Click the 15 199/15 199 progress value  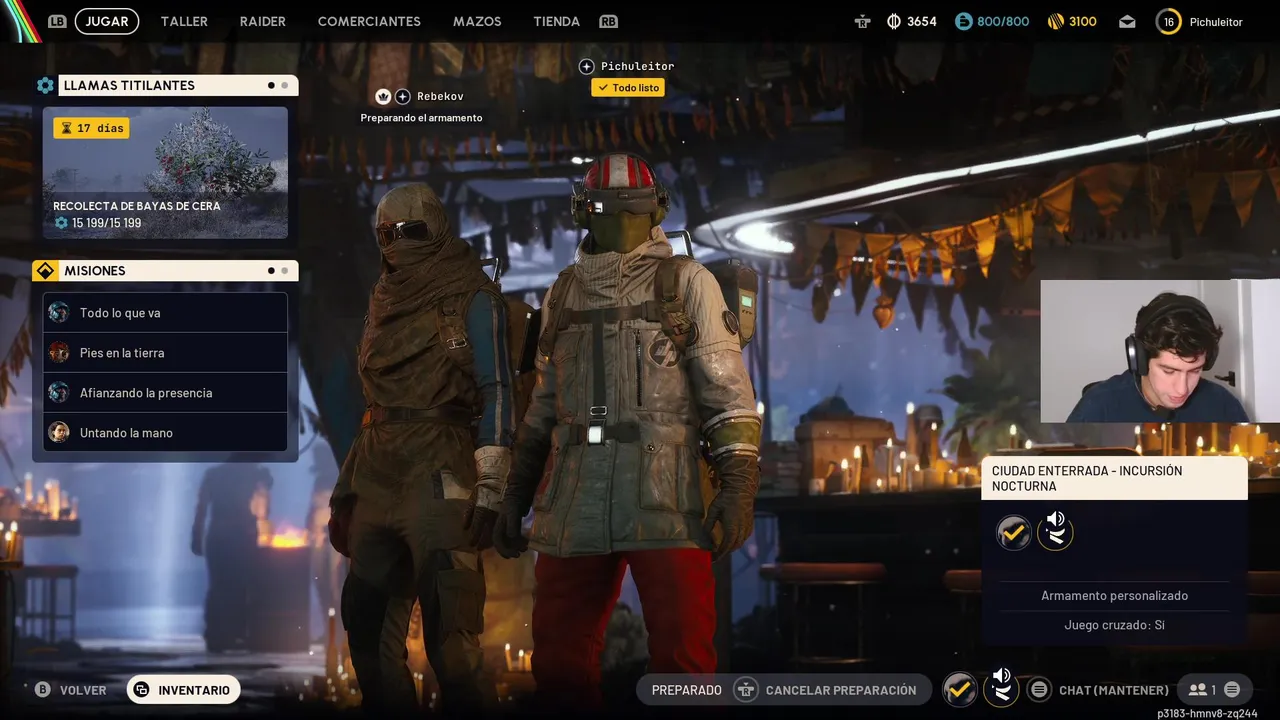(106, 223)
